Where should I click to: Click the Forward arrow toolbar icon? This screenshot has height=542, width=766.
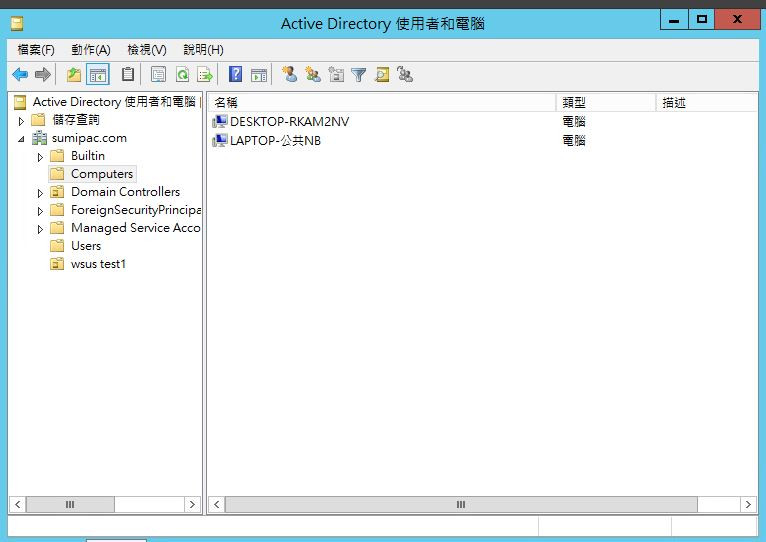[43, 75]
